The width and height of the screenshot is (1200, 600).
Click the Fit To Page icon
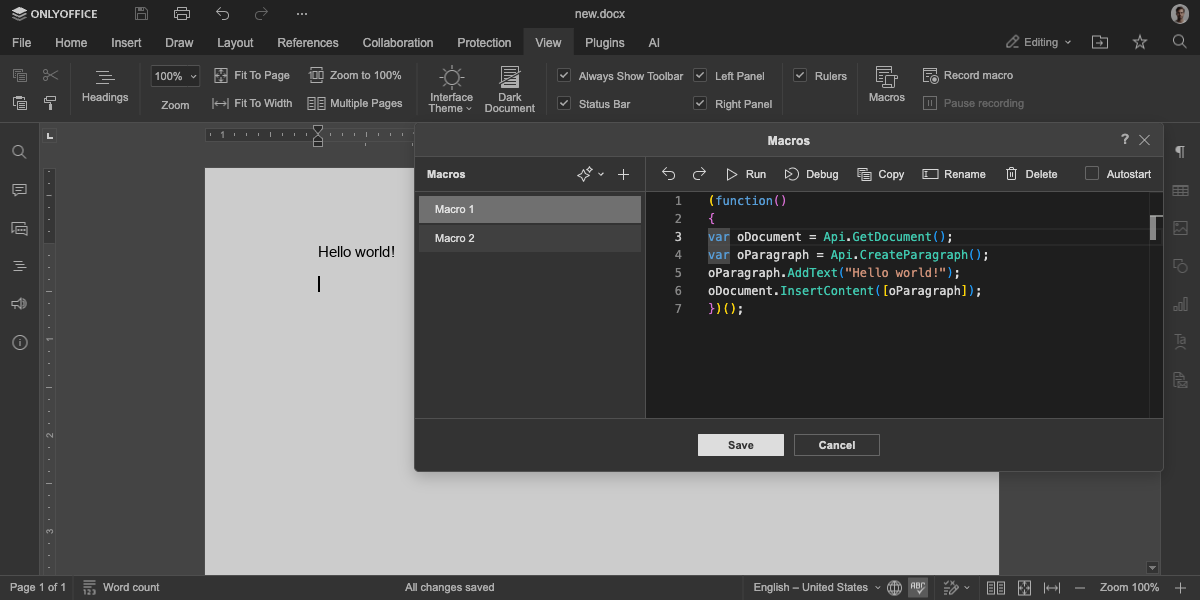pyautogui.click(x=222, y=75)
